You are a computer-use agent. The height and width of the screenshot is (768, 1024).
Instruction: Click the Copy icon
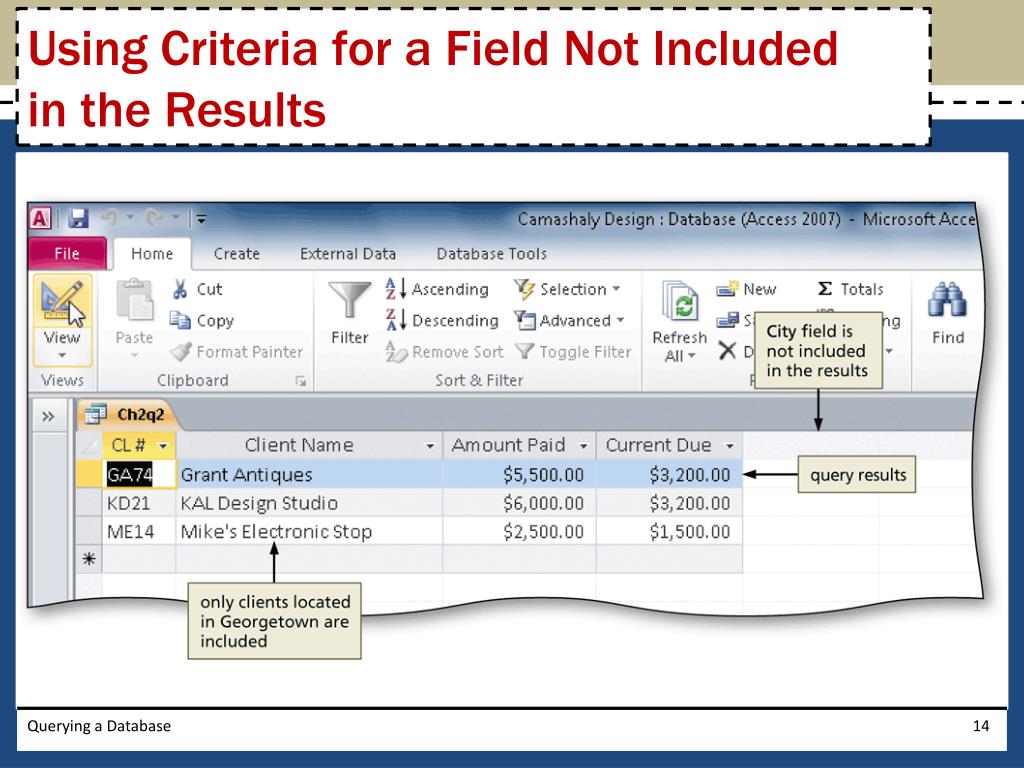180,320
